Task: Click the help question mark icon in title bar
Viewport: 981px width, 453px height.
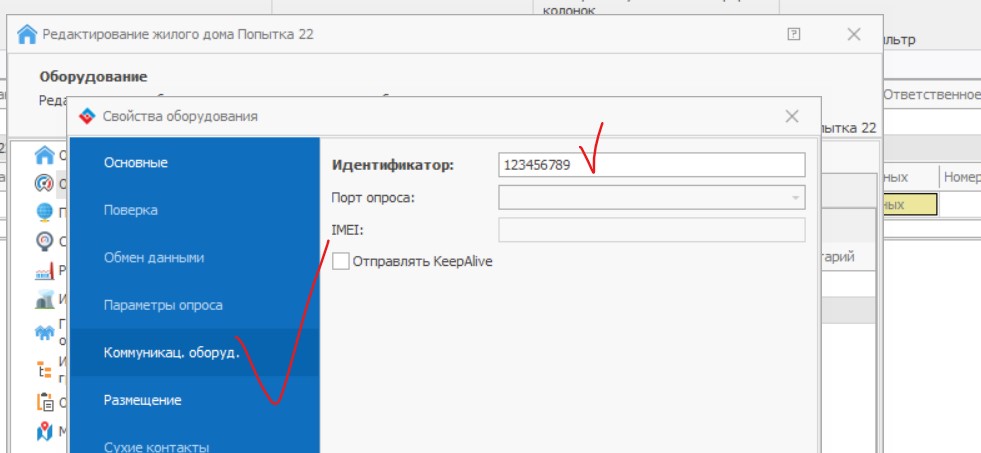Action: coord(794,34)
